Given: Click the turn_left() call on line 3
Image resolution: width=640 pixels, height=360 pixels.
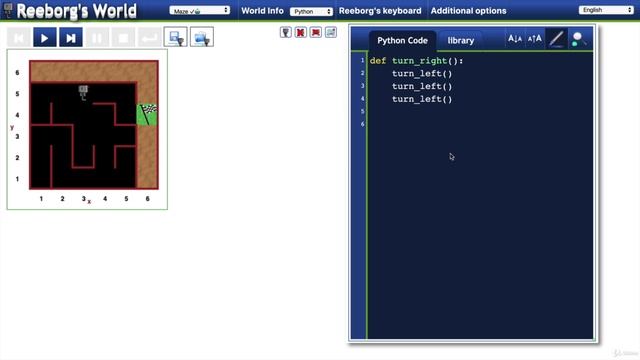Looking at the screenshot, I should [422, 87].
